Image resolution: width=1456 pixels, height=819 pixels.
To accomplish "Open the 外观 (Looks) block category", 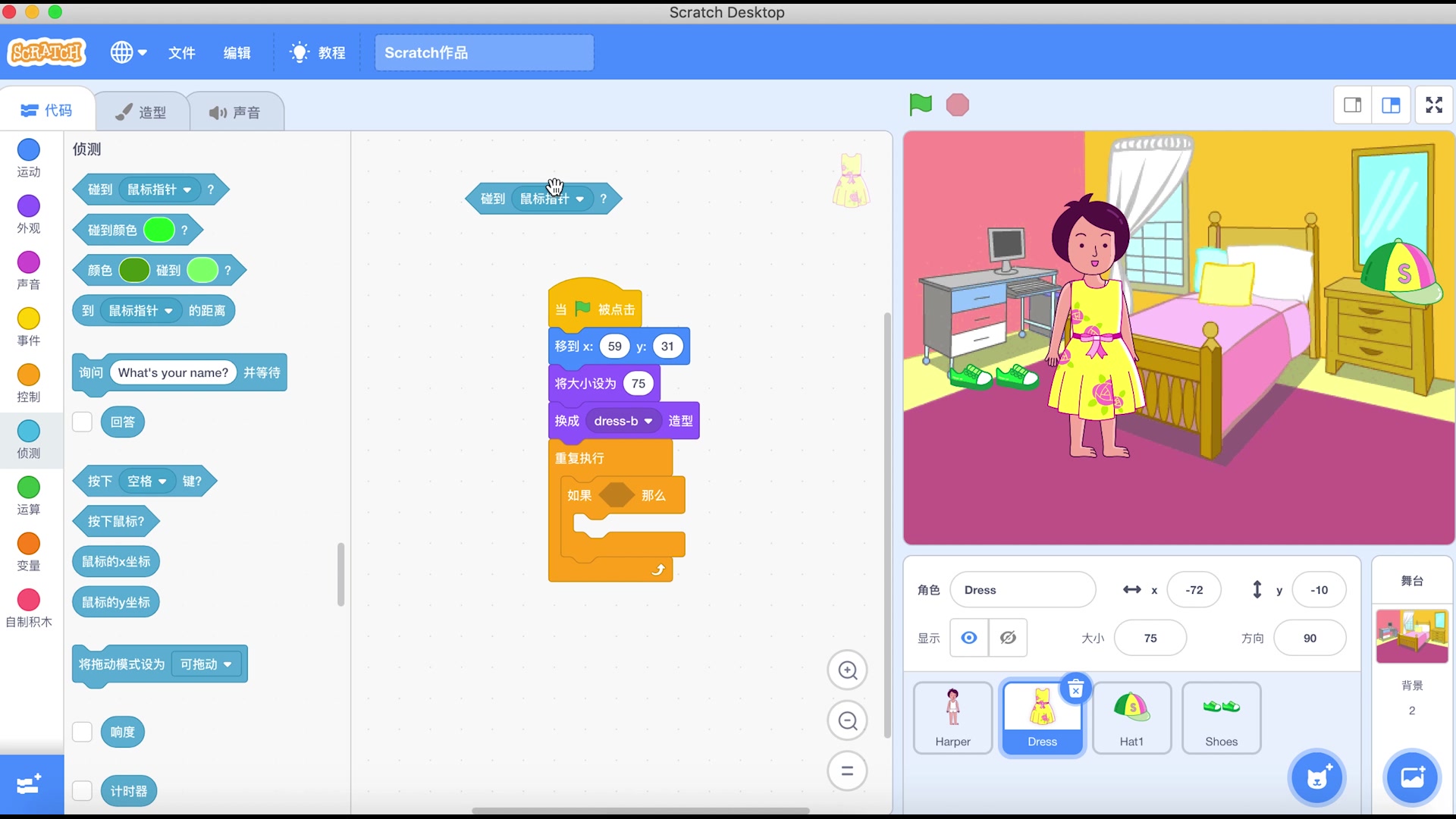I will [28, 215].
